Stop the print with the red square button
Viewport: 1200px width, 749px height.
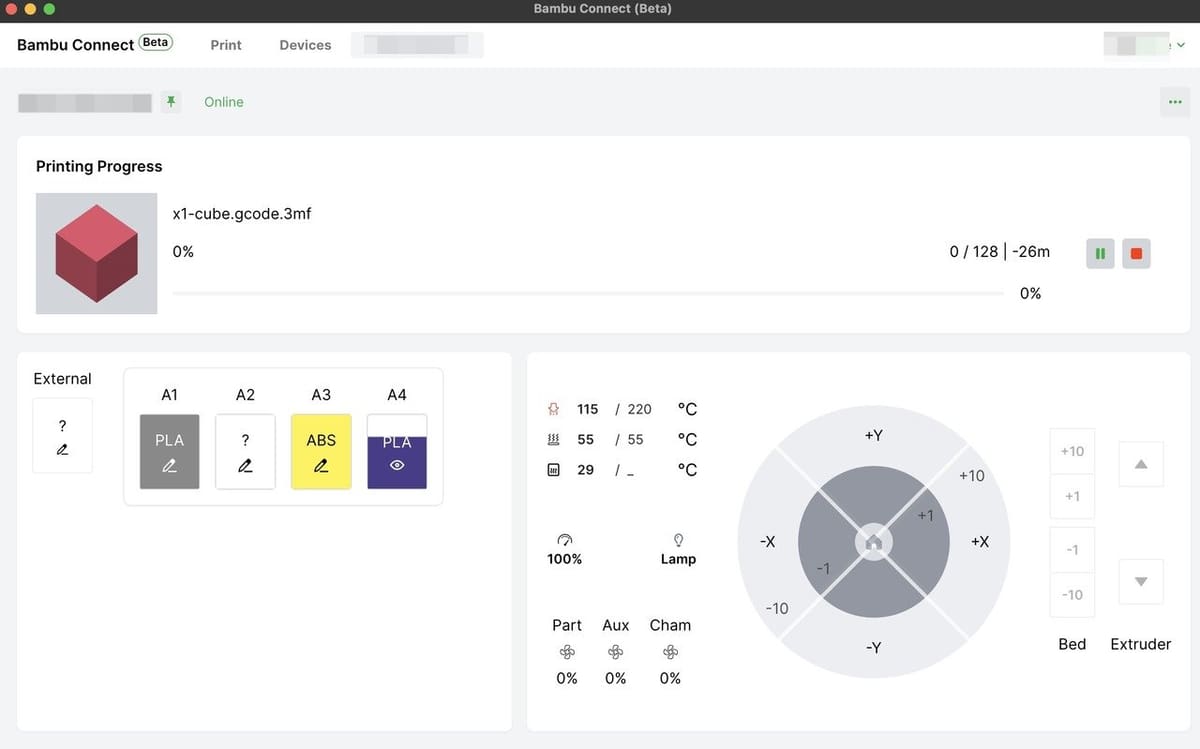pos(1136,254)
